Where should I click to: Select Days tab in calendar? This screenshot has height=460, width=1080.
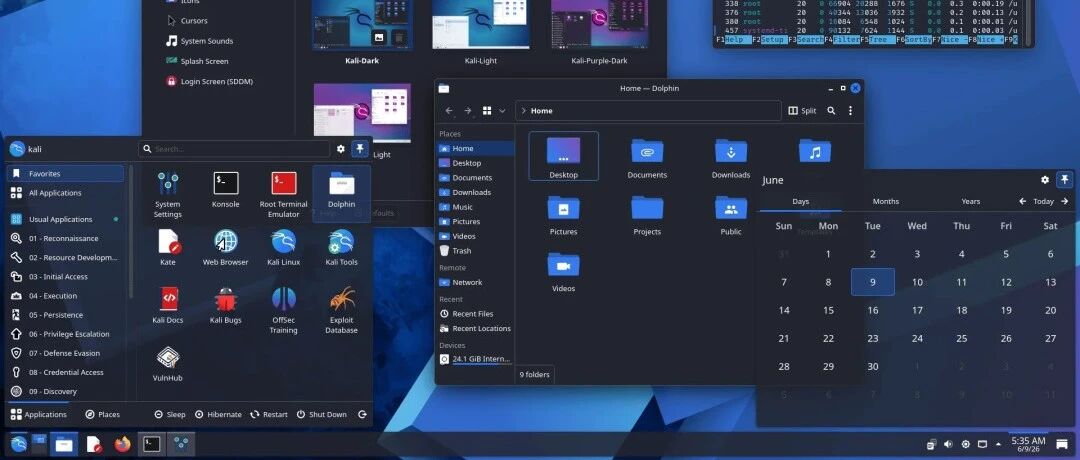click(x=800, y=201)
